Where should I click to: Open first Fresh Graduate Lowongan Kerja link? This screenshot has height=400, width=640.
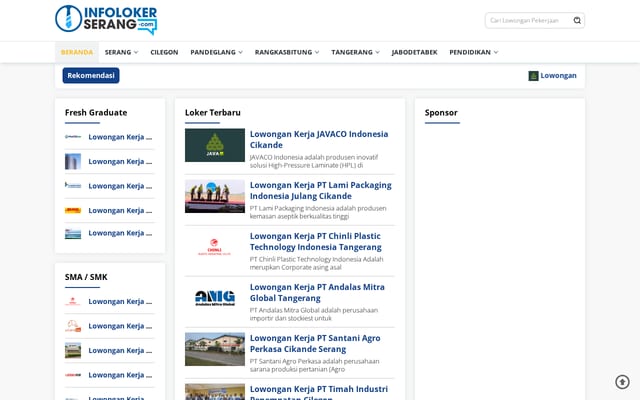point(120,137)
